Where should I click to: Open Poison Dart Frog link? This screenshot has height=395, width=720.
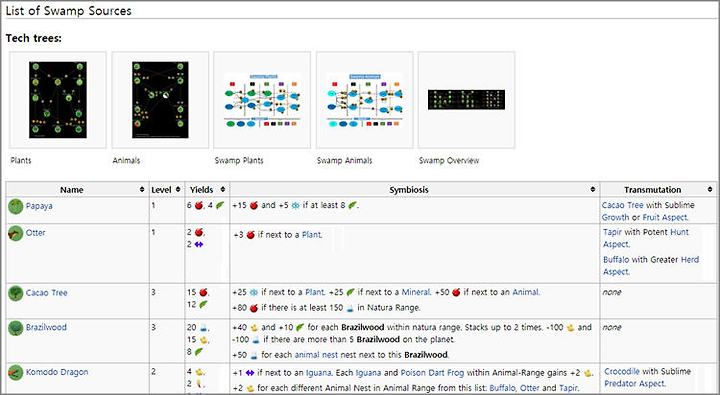click(x=432, y=372)
